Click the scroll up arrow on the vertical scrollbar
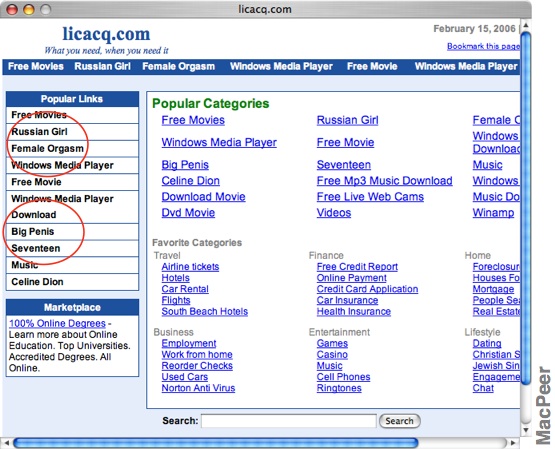This screenshot has height=449, width=555. point(526,25)
